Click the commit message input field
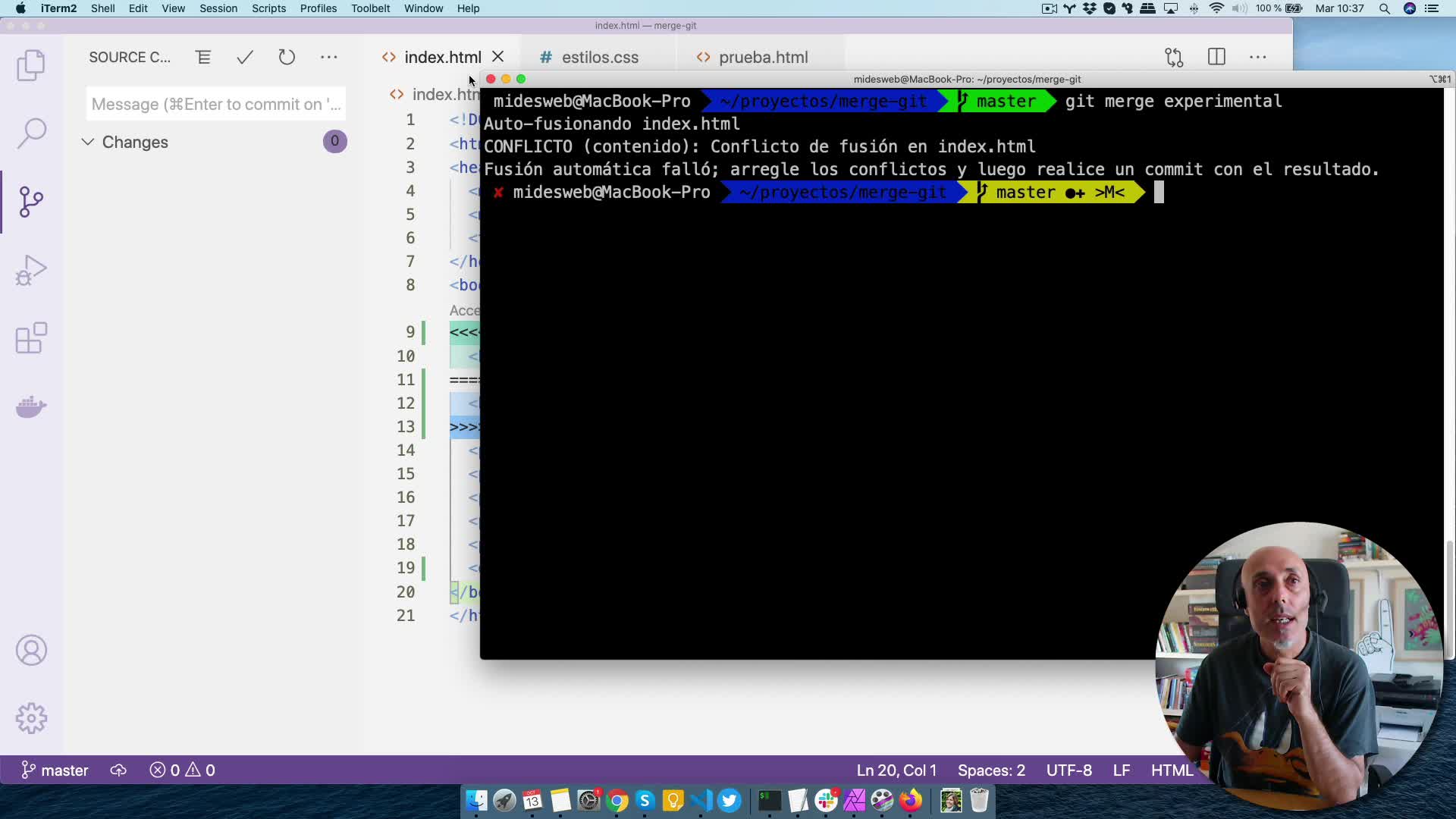 [215, 104]
